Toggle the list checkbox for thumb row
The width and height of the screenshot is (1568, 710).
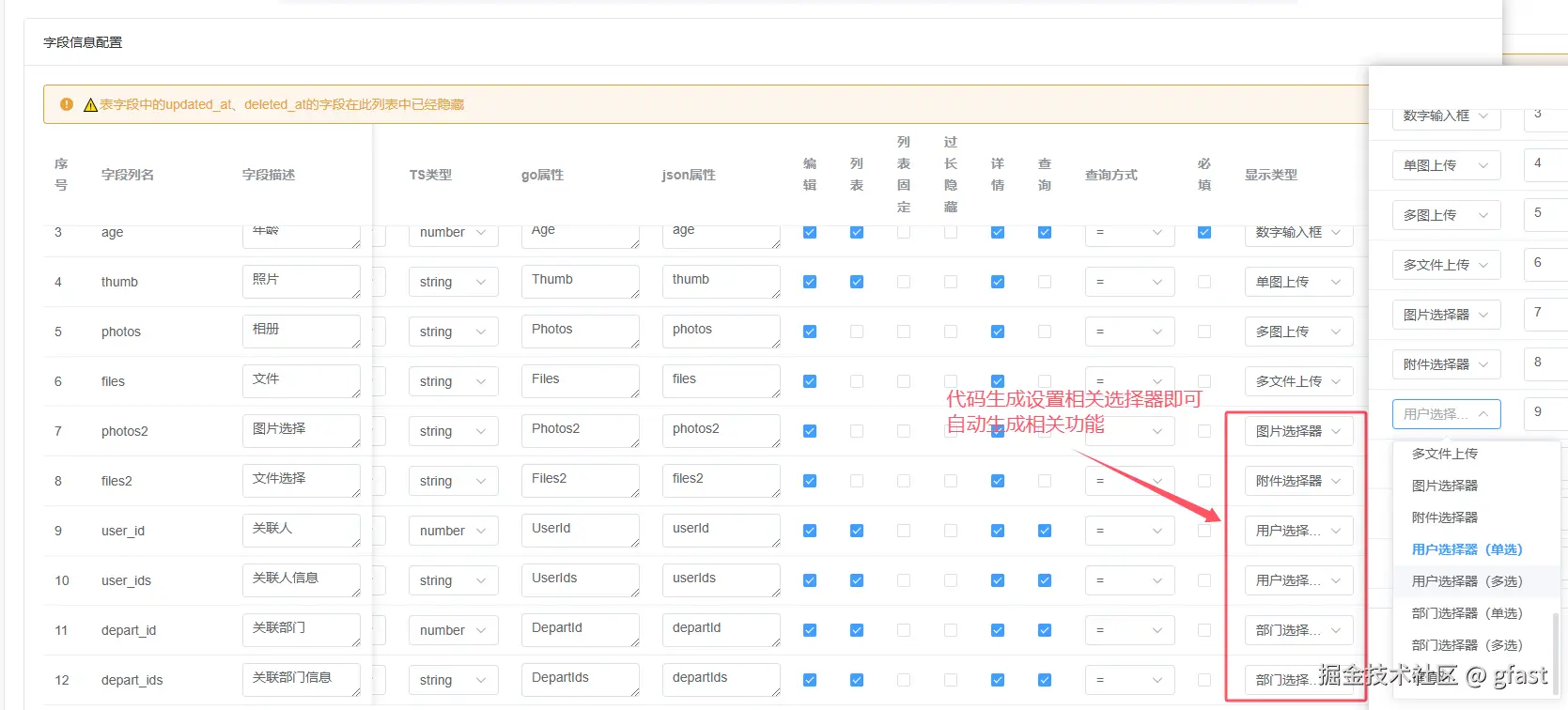[x=857, y=282]
